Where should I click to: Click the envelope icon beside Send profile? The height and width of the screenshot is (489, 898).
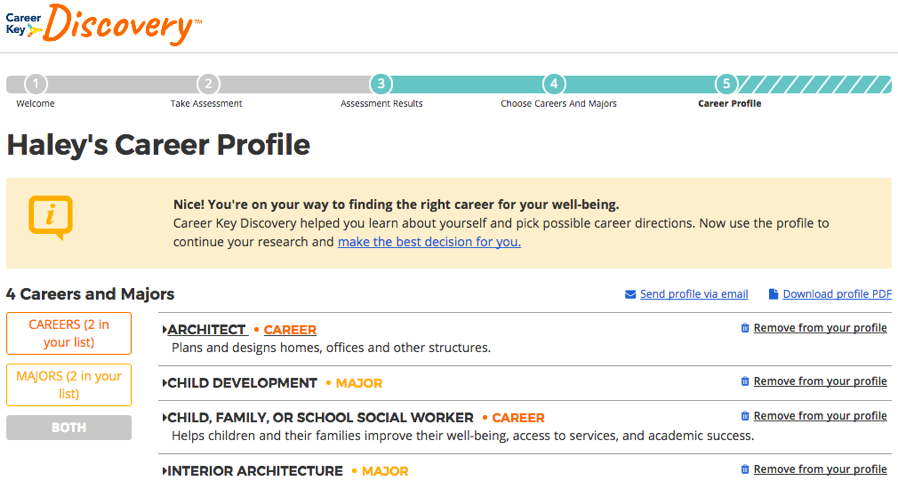[630, 294]
